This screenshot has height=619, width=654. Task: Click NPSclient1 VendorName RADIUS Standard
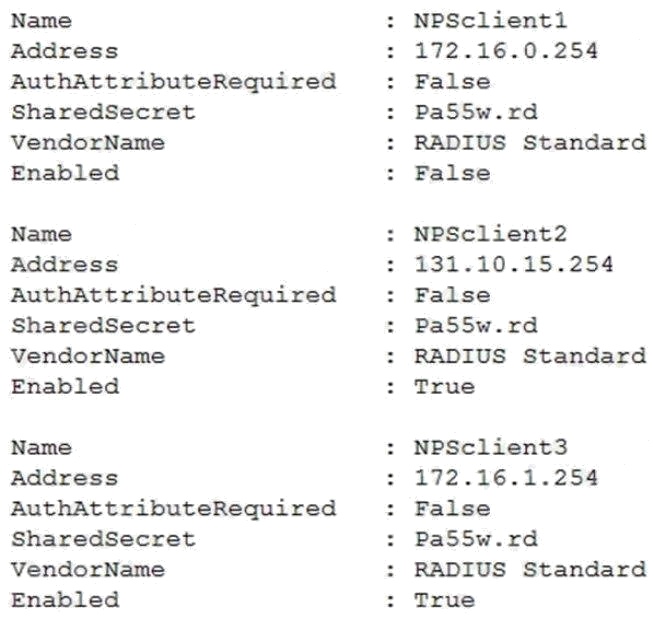tap(530, 143)
